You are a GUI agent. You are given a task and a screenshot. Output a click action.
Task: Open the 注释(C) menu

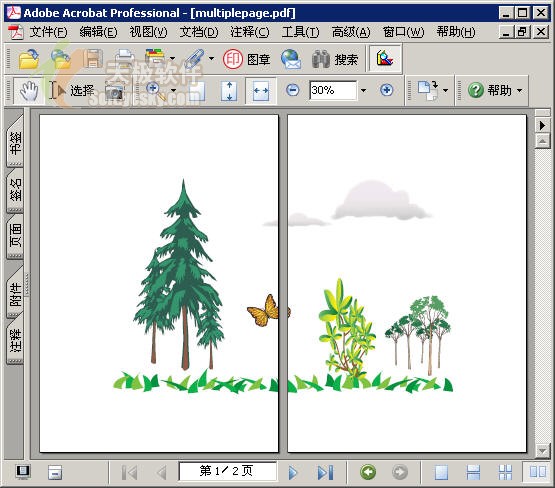click(250, 32)
